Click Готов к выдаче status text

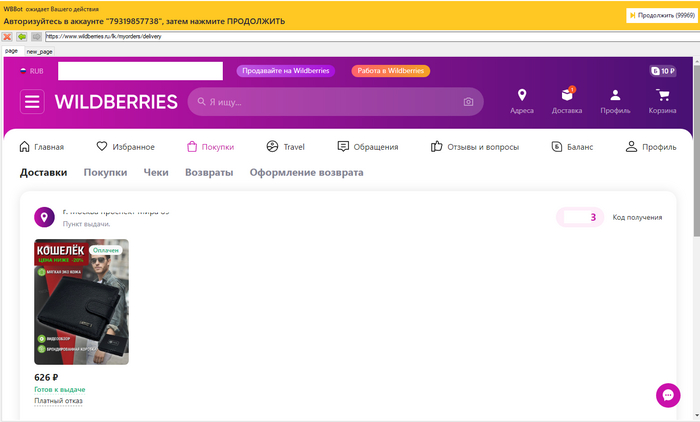click(60, 389)
